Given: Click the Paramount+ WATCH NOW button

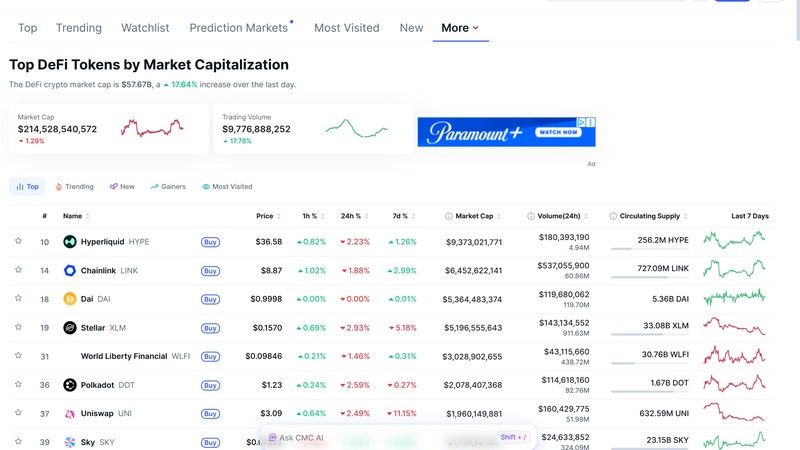Looking at the screenshot, I should point(558,132).
